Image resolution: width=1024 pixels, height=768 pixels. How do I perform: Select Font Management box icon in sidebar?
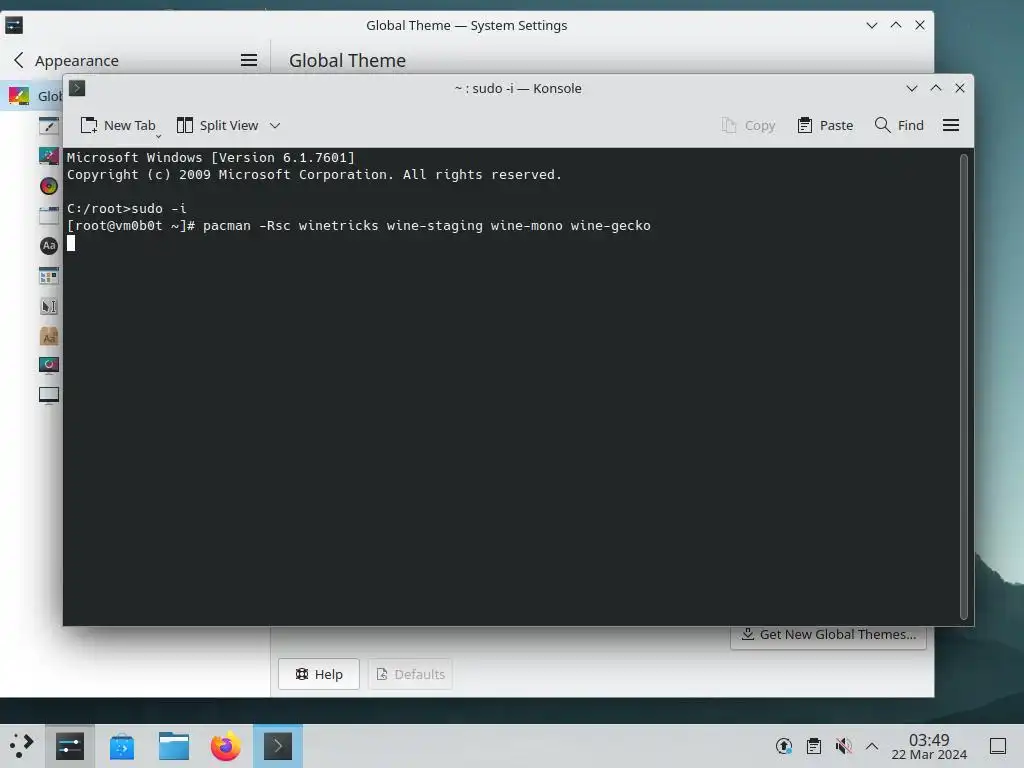(49, 336)
